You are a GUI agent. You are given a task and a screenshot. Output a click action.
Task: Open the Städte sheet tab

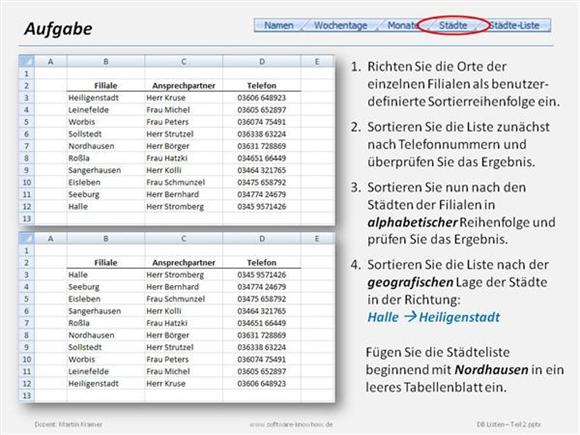[453, 25]
